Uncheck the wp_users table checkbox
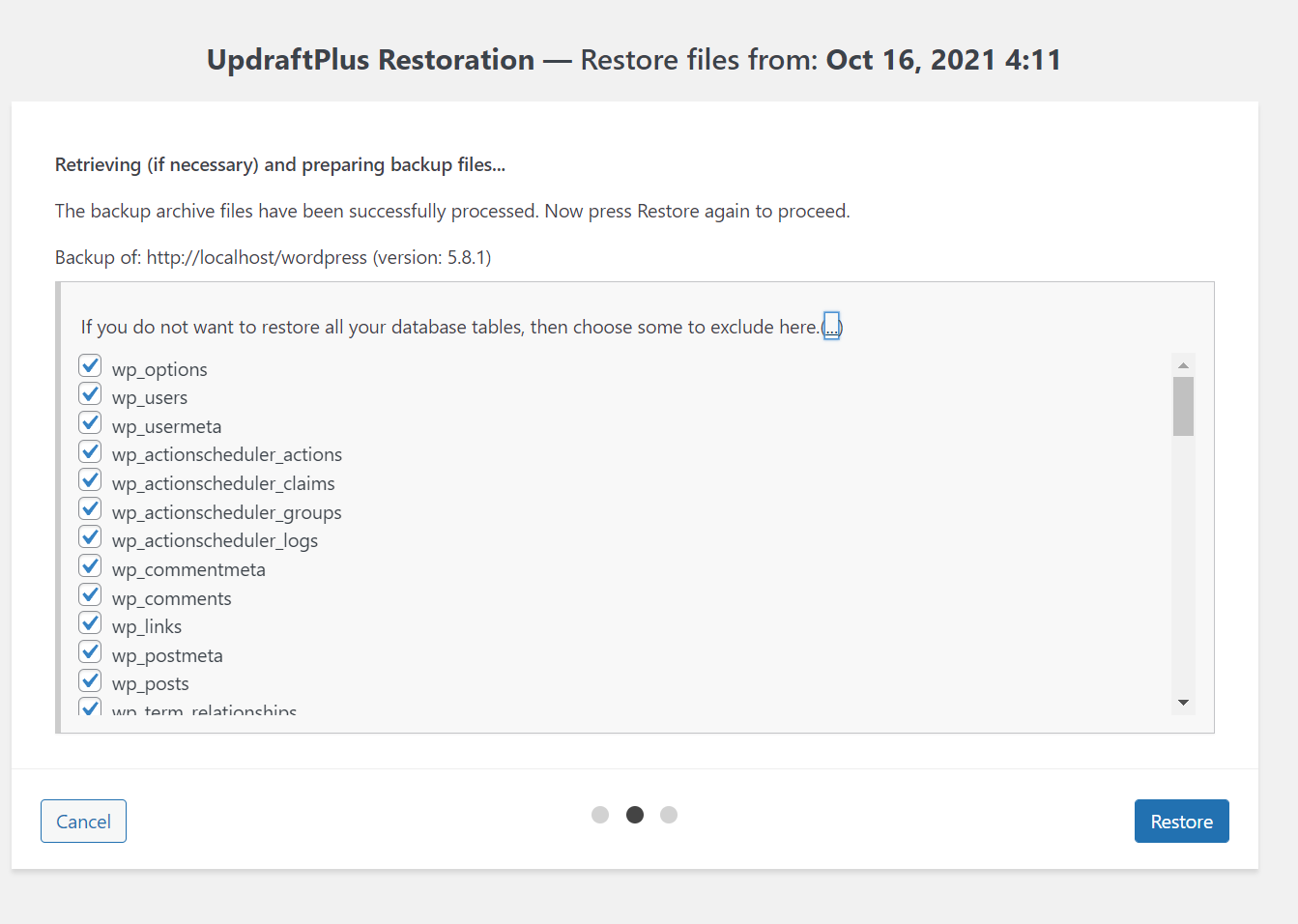The height and width of the screenshot is (924, 1298). click(x=91, y=394)
